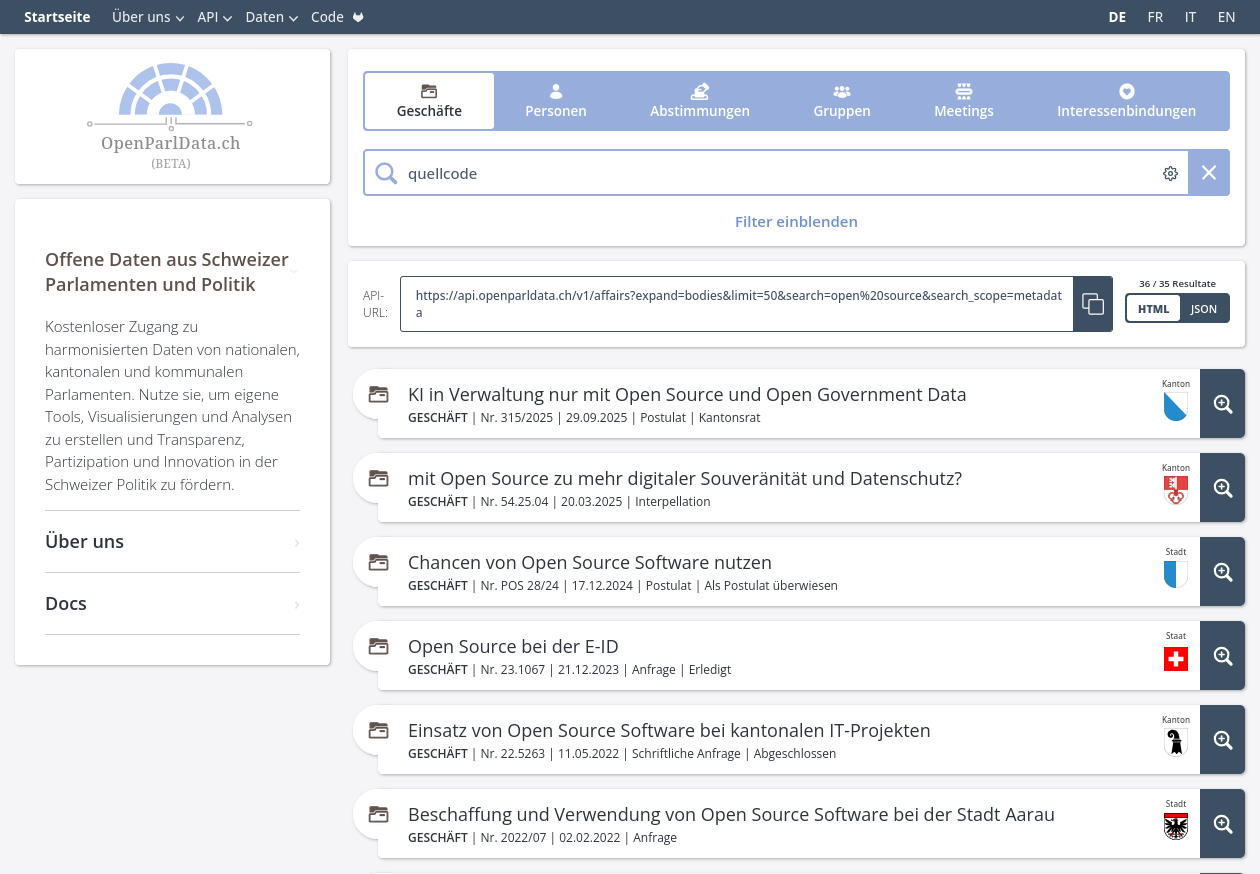The height and width of the screenshot is (874, 1260).
Task: Click the magnifying glass search icon
Action: point(386,173)
